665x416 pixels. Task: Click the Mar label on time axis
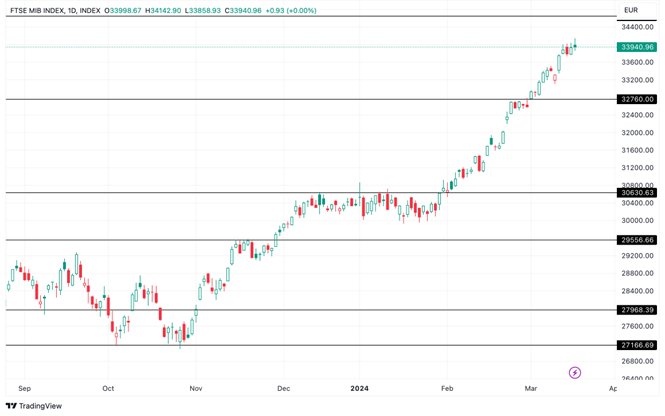coord(531,388)
